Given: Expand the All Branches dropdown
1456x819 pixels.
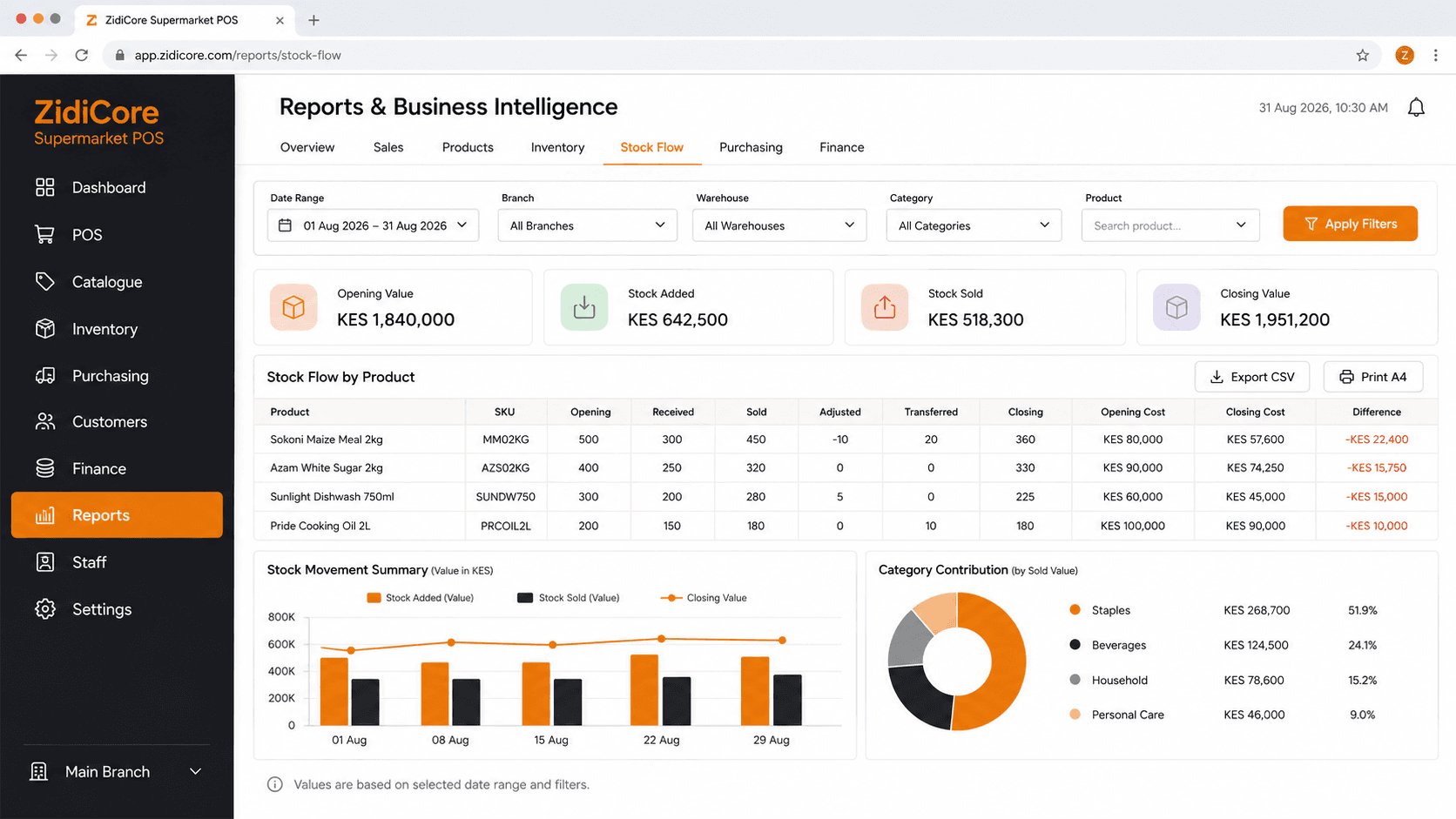Looking at the screenshot, I should [x=588, y=225].
